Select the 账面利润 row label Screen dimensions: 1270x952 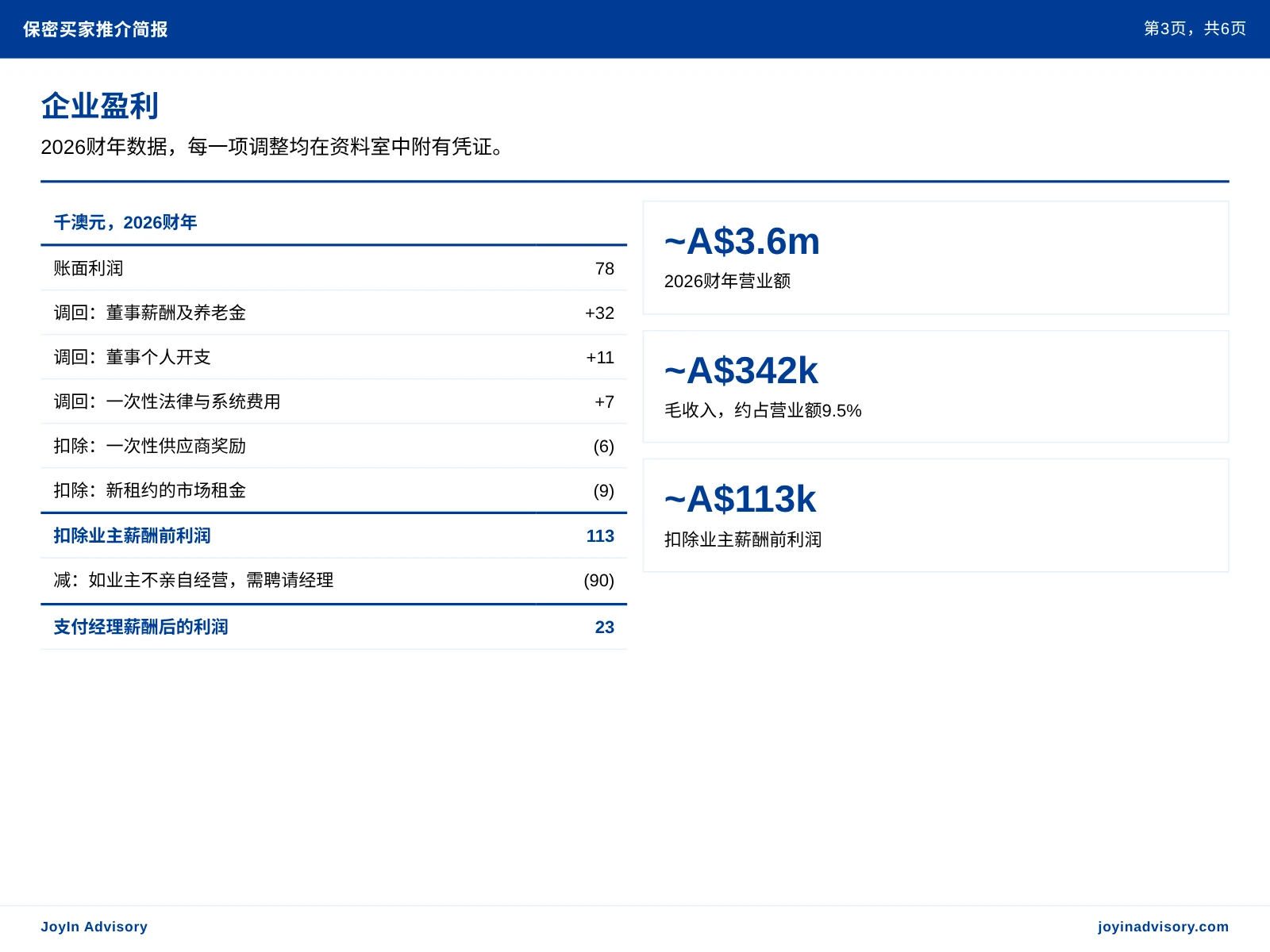pyautogui.click(x=88, y=268)
